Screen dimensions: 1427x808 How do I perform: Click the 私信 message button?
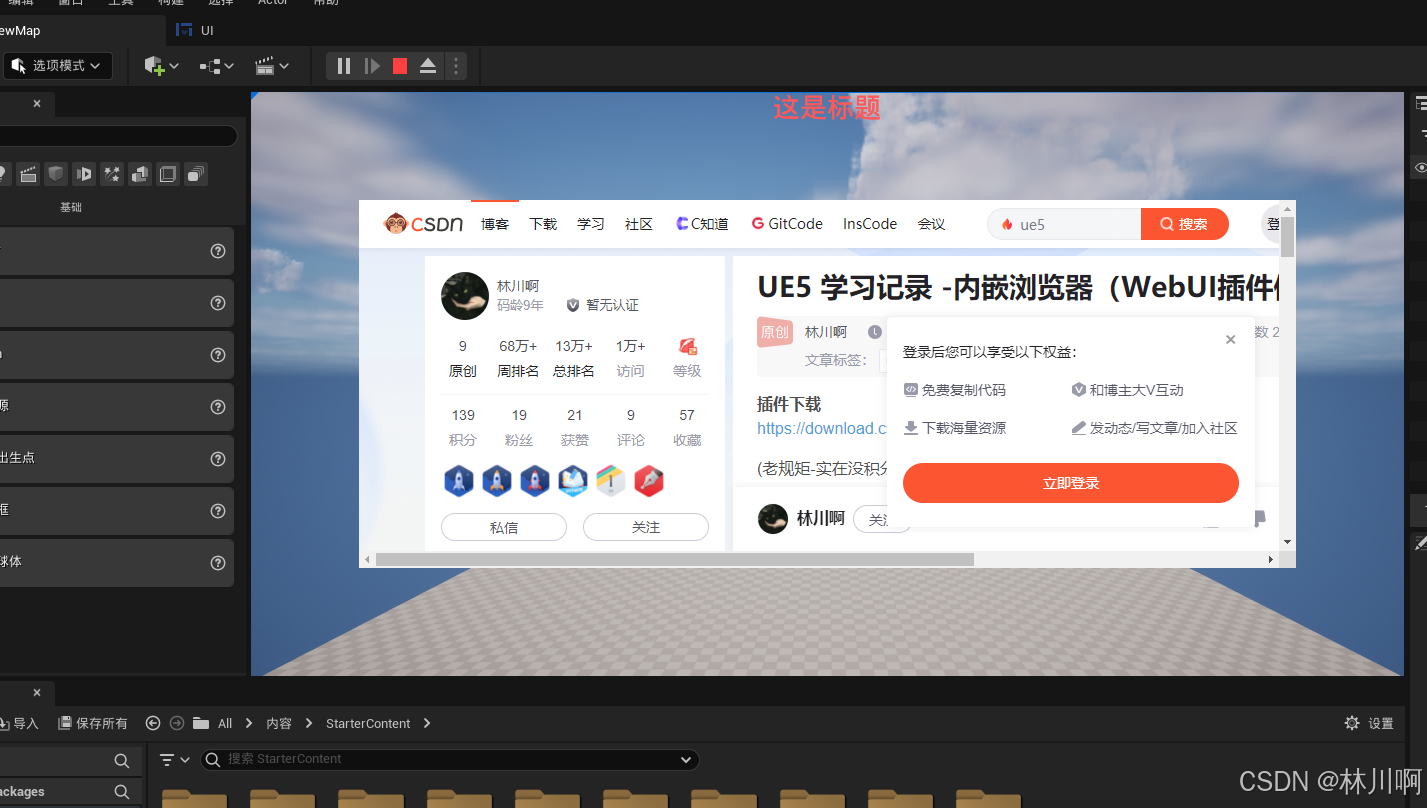[504, 527]
